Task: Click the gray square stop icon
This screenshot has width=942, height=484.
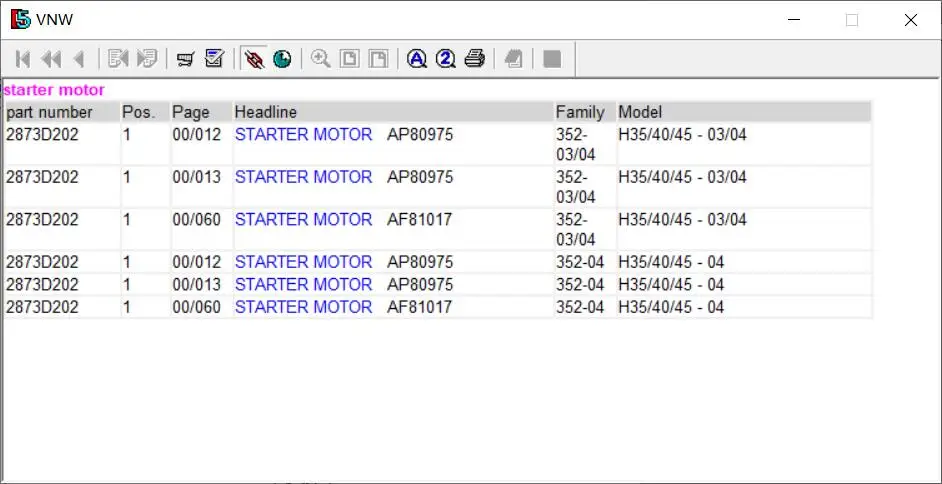Action: [x=552, y=59]
